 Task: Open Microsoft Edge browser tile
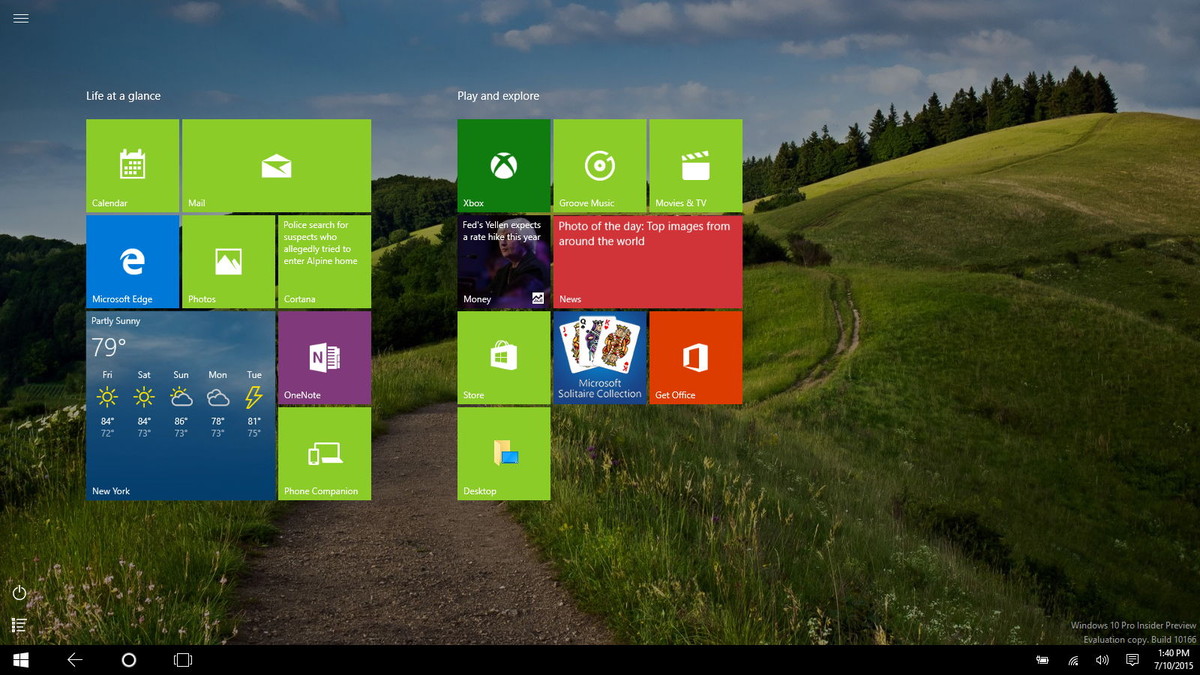point(132,262)
